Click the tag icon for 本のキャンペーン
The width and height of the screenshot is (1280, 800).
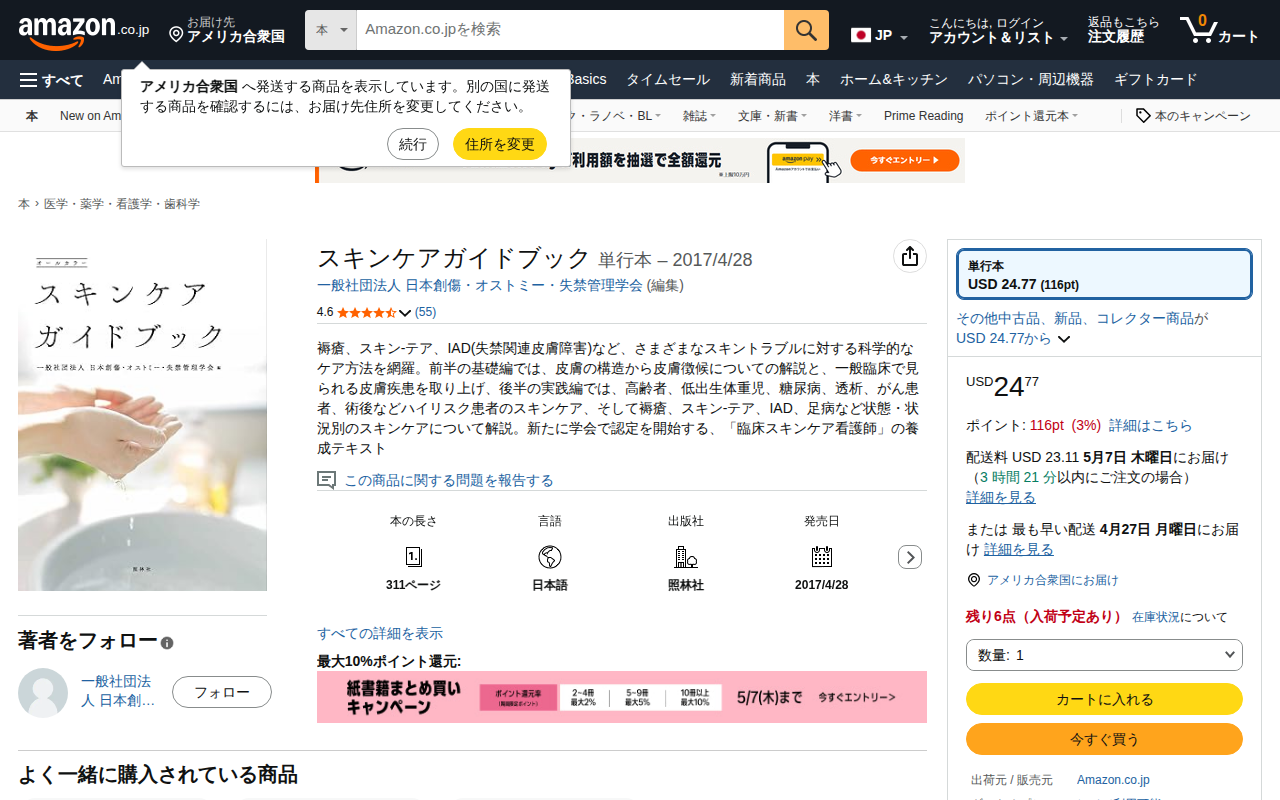(1143, 116)
